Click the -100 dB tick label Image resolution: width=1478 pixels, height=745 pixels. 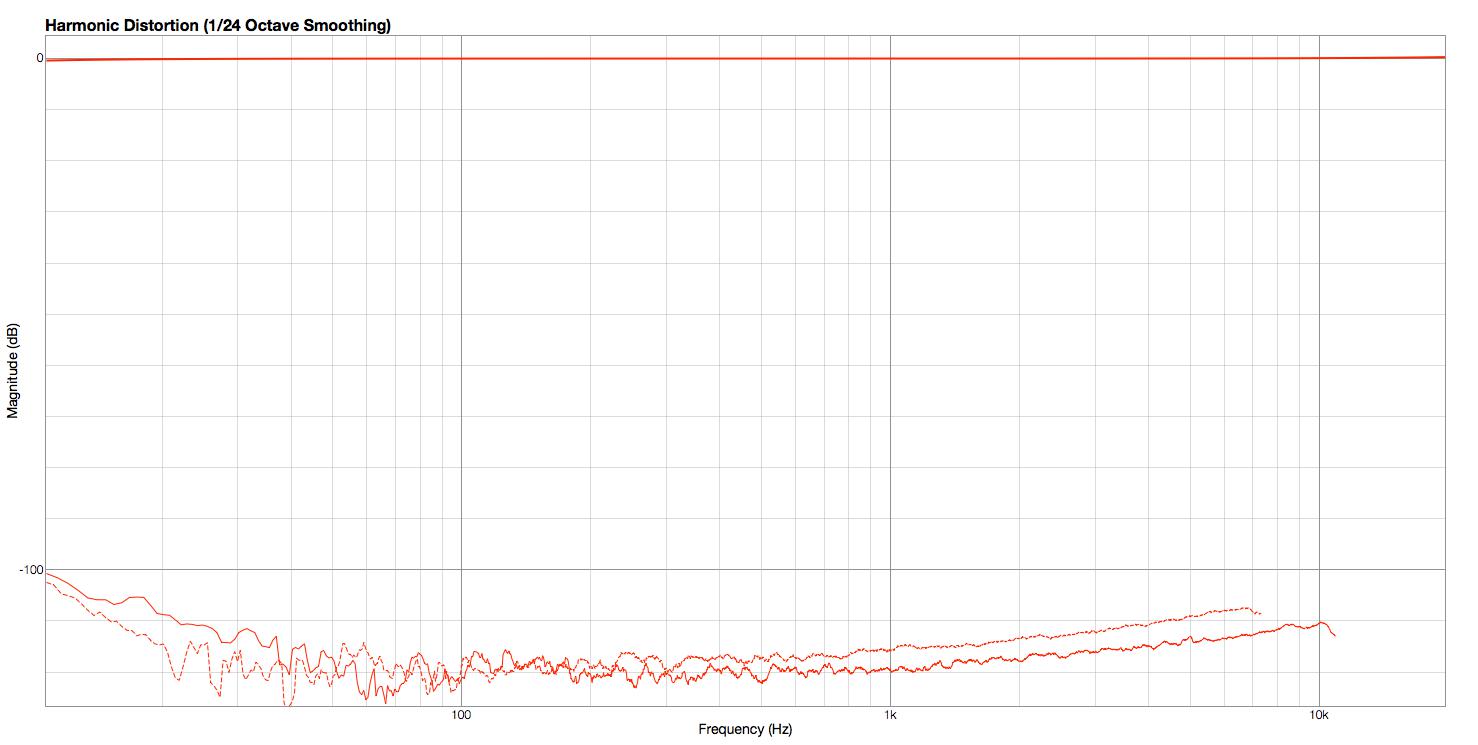pos(31,569)
